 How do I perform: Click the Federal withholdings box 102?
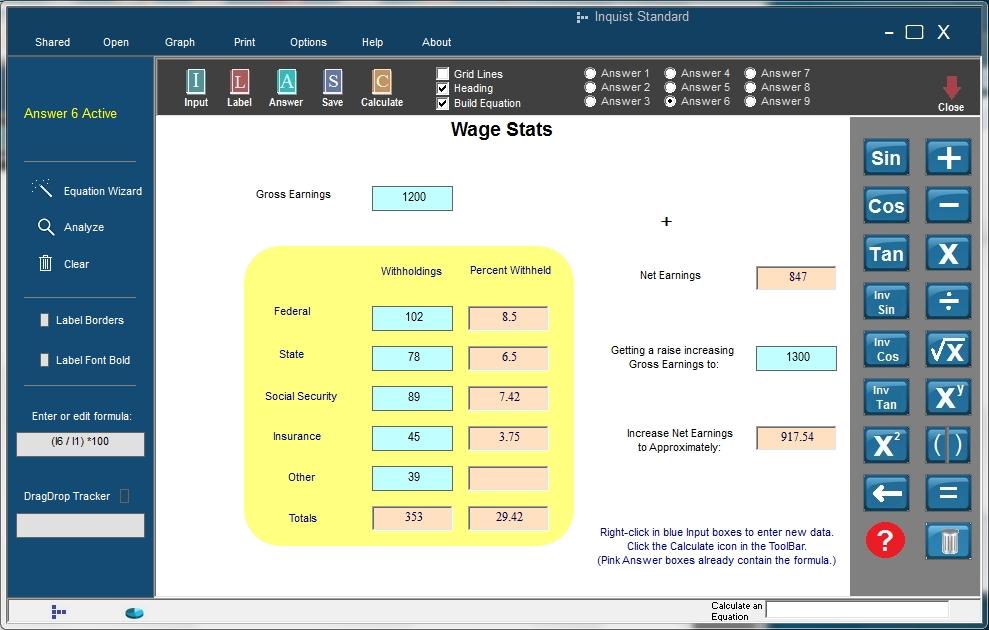(x=413, y=318)
